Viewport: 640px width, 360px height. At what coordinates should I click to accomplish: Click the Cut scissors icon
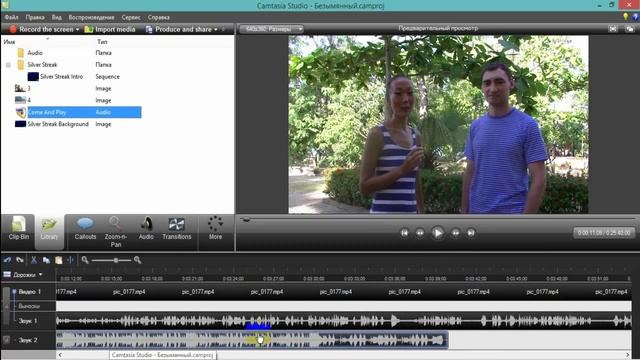[33, 260]
